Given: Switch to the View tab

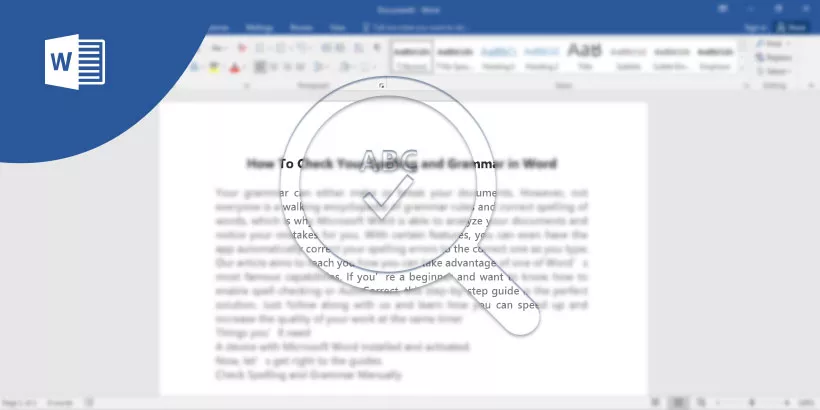Looking at the screenshot, I should 337,28.
